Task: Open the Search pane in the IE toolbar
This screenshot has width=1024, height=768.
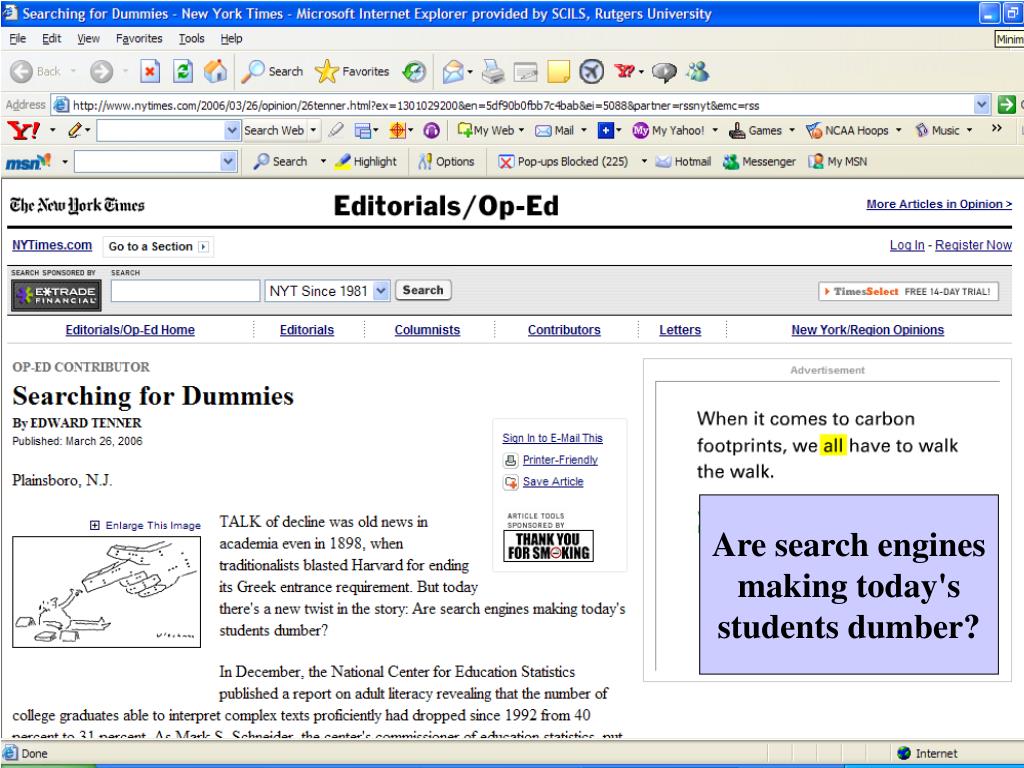Action: (x=272, y=71)
